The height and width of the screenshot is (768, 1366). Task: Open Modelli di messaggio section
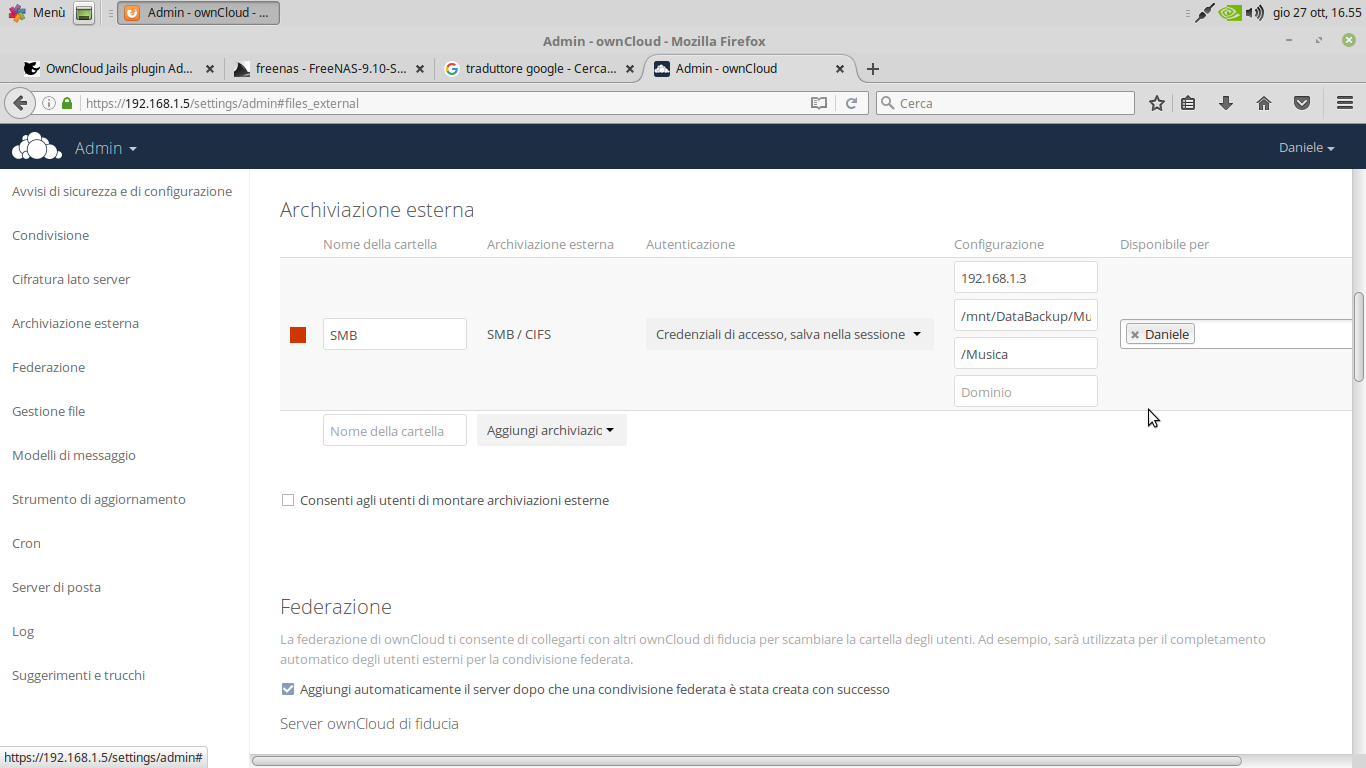click(x=74, y=455)
